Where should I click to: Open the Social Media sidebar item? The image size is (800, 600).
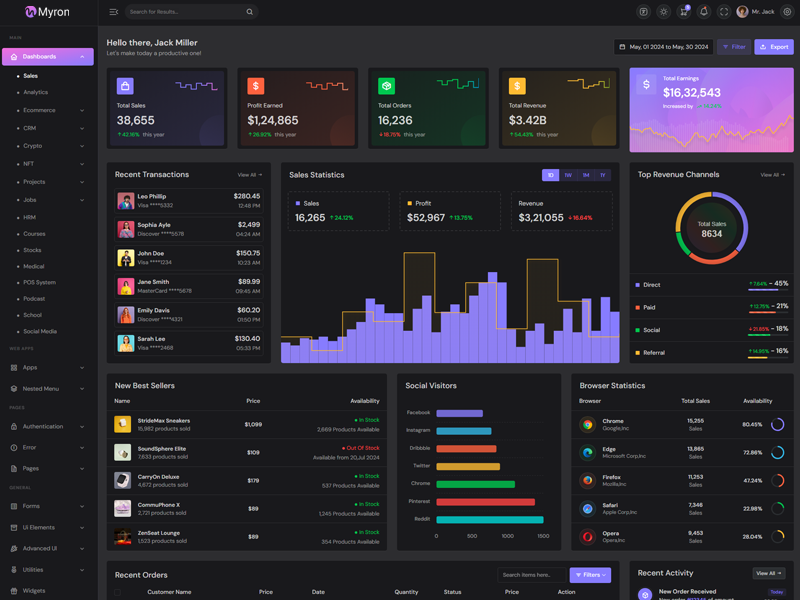point(40,331)
